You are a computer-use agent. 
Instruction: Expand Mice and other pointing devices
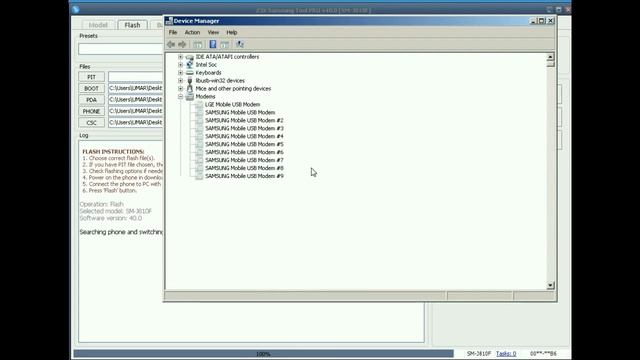tap(180, 89)
